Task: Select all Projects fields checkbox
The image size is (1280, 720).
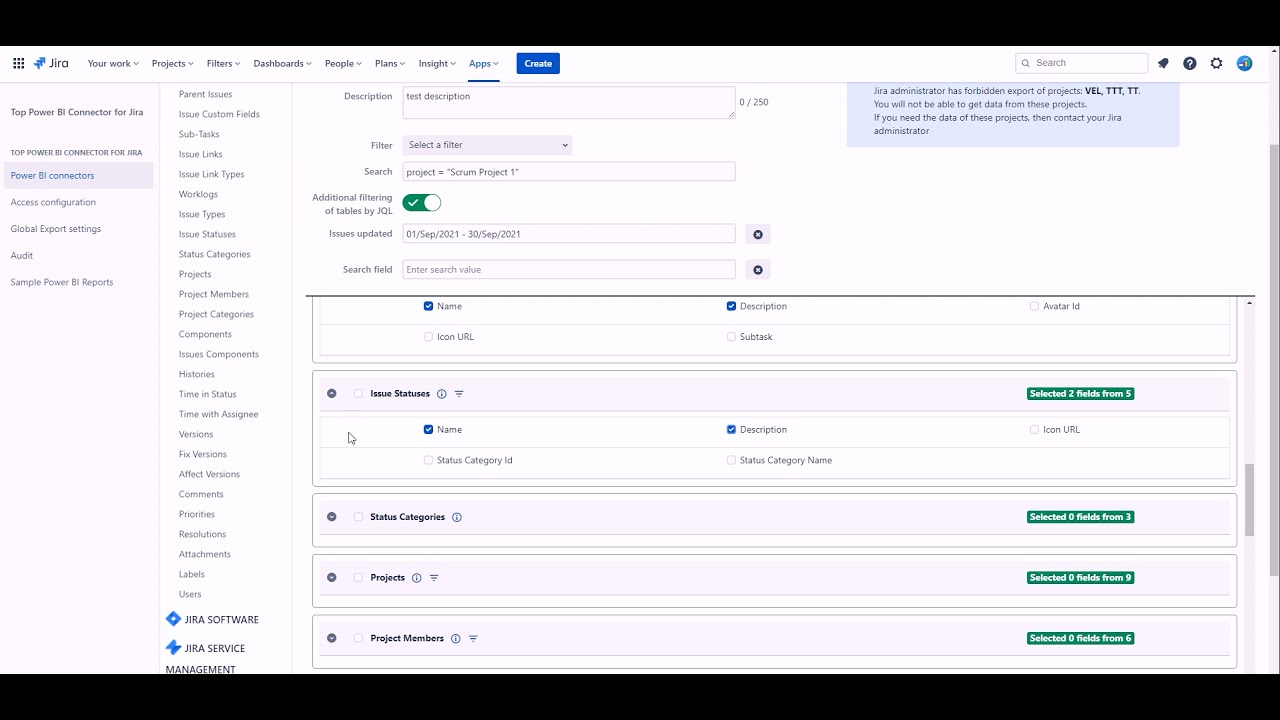Action: pyautogui.click(x=358, y=578)
